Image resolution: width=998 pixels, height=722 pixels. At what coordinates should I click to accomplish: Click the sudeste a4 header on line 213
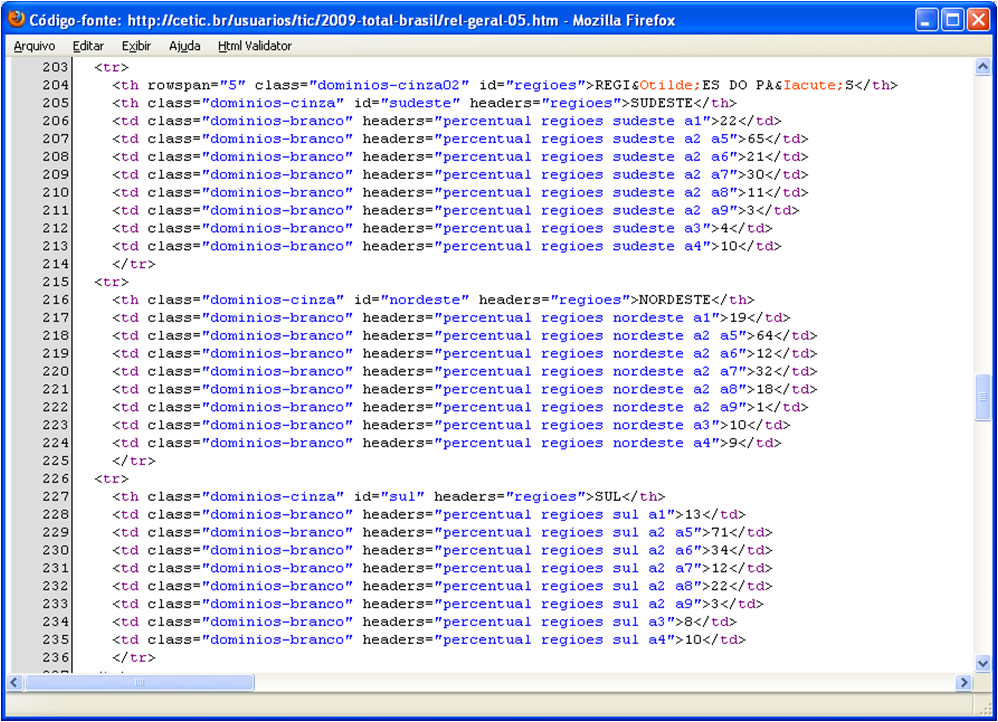point(657,246)
